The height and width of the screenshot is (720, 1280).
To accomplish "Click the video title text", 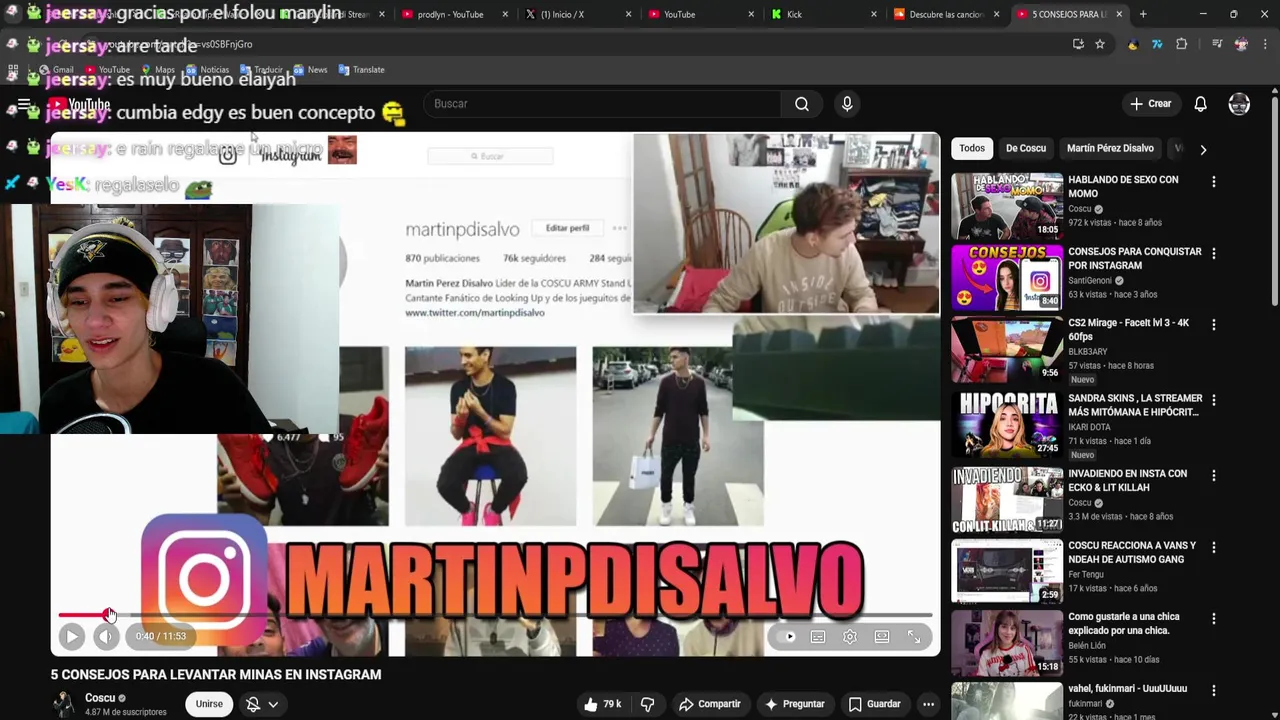I will point(216,675).
